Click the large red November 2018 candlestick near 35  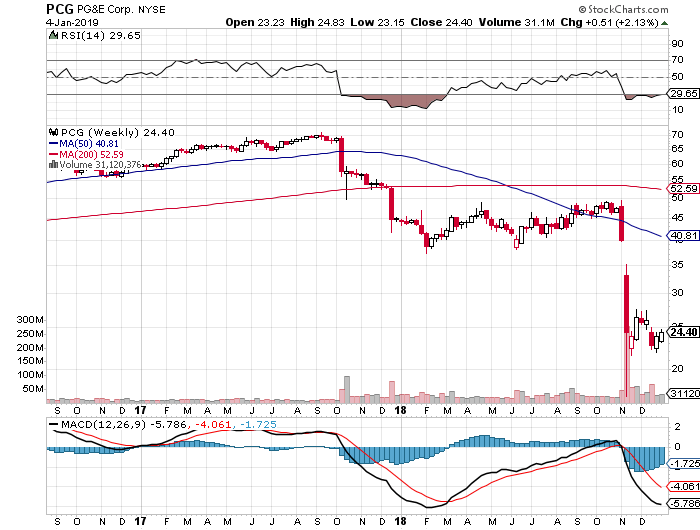[x=626, y=304]
